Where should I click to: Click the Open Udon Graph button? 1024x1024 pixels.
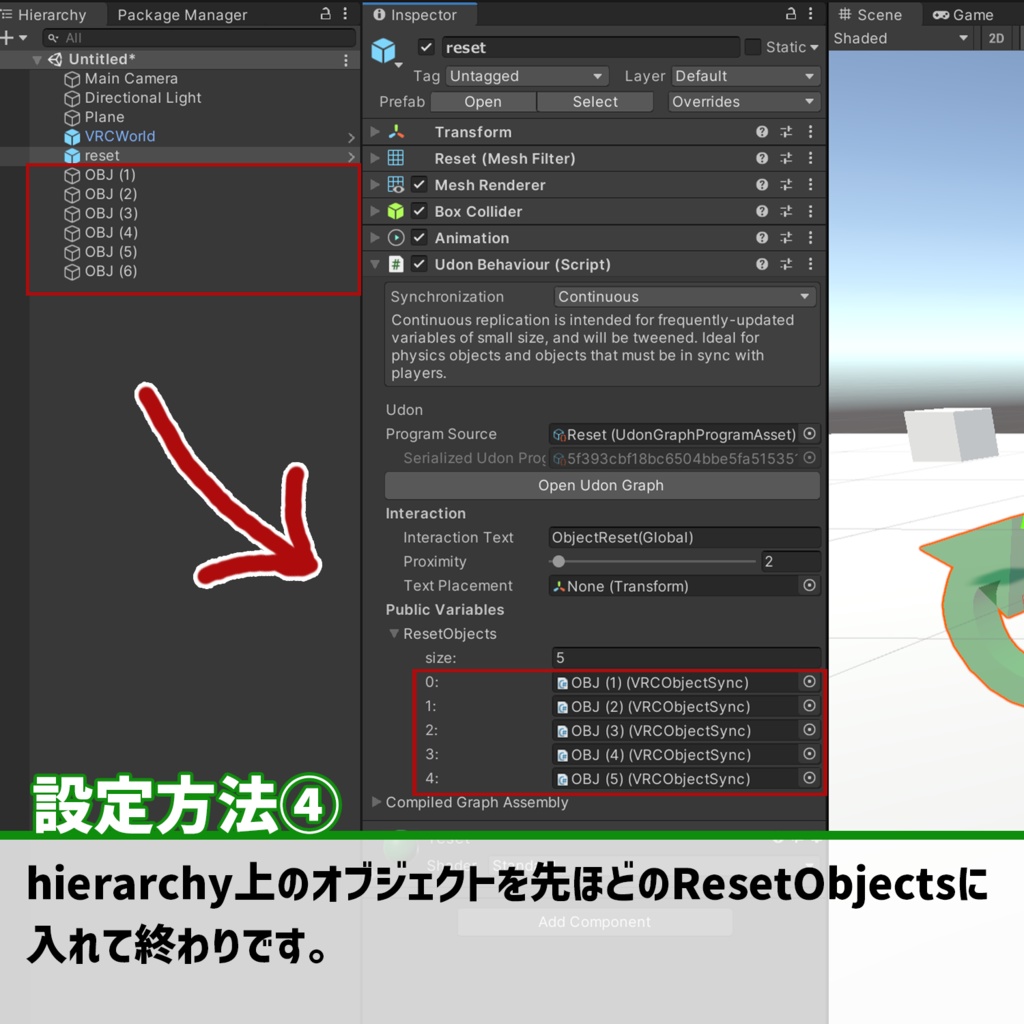point(601,486)
